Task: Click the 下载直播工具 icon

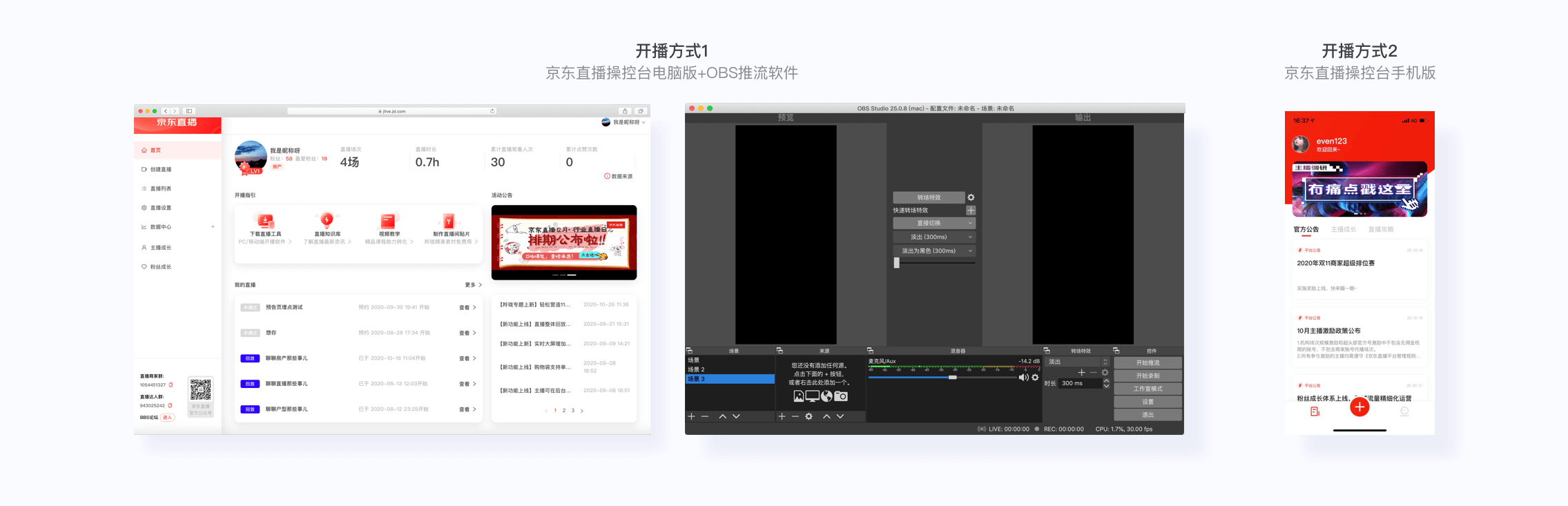Action: (x=265, y=220)
